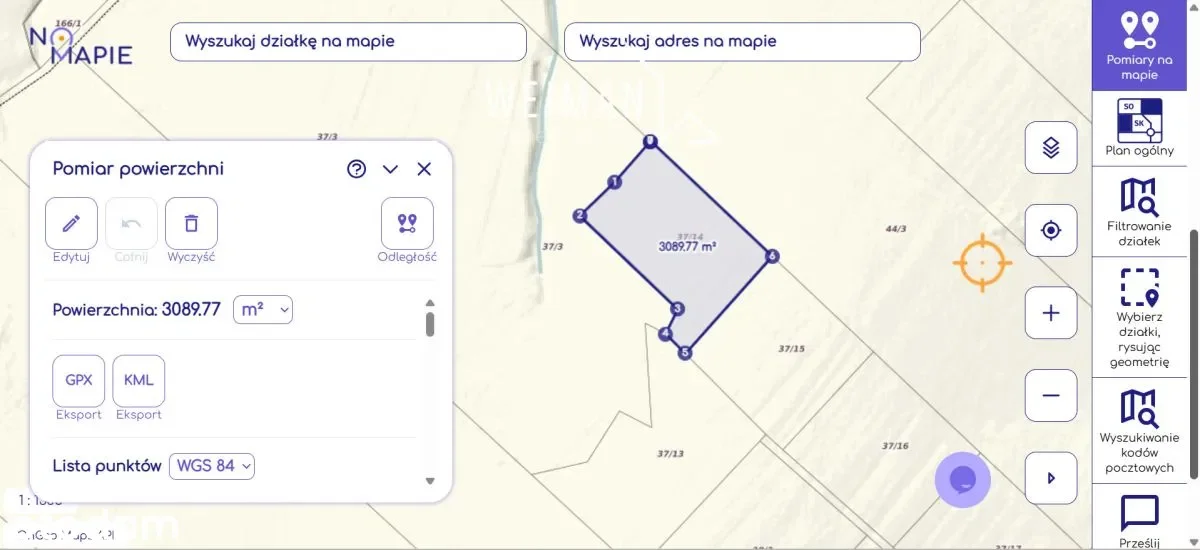Screen dimensions: 1200x550
Task: Open the m² area unit dropdown
Action: pyautogui.click(x=262, y=310)
